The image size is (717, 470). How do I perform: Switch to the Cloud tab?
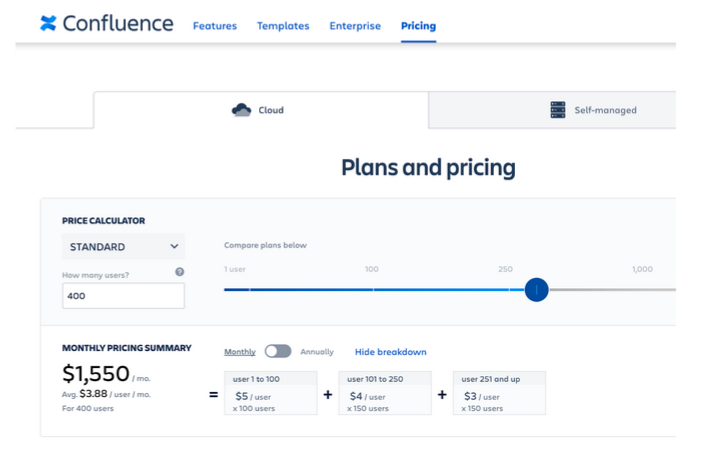pos(261,110)
